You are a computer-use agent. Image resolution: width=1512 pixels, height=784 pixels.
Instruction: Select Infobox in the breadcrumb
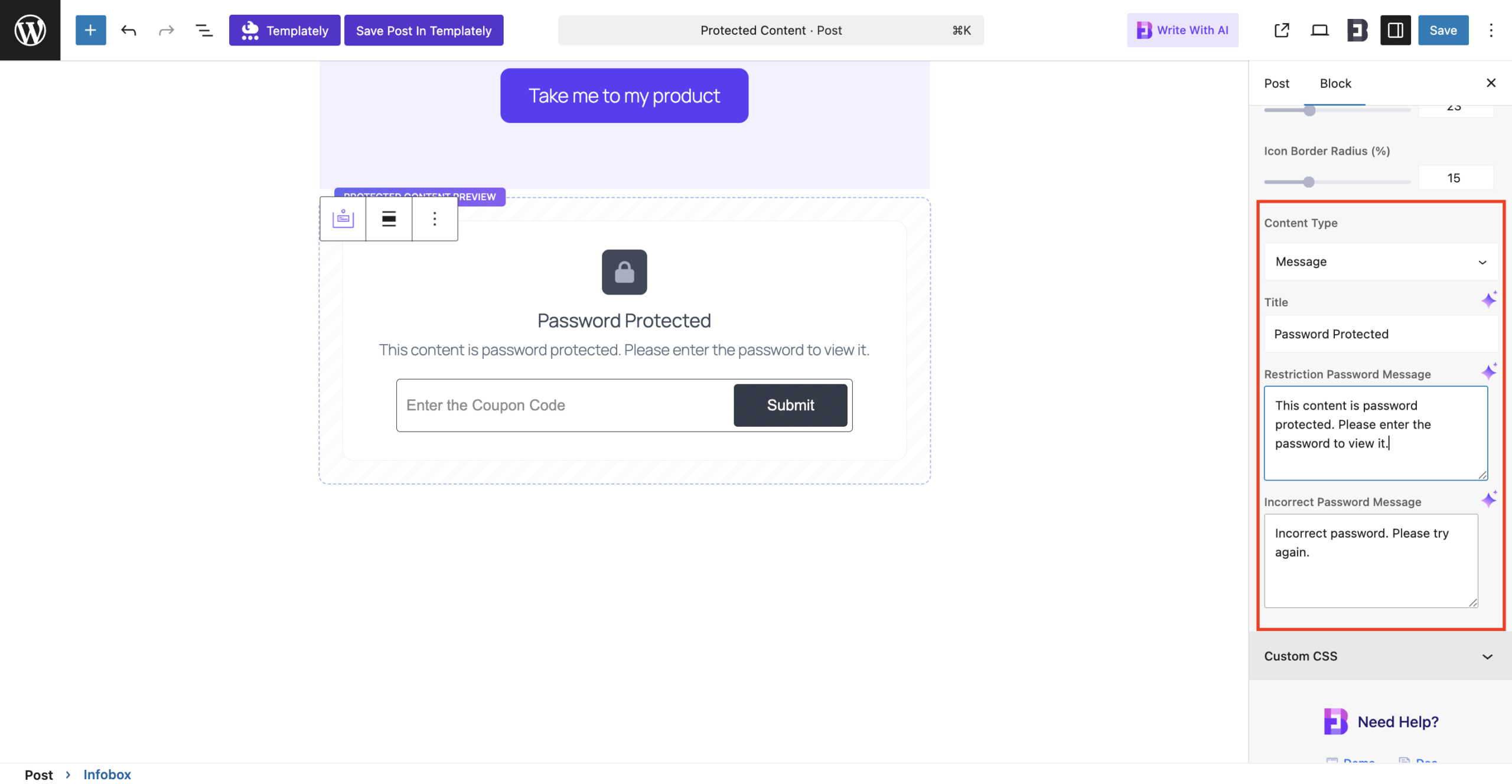107,775
